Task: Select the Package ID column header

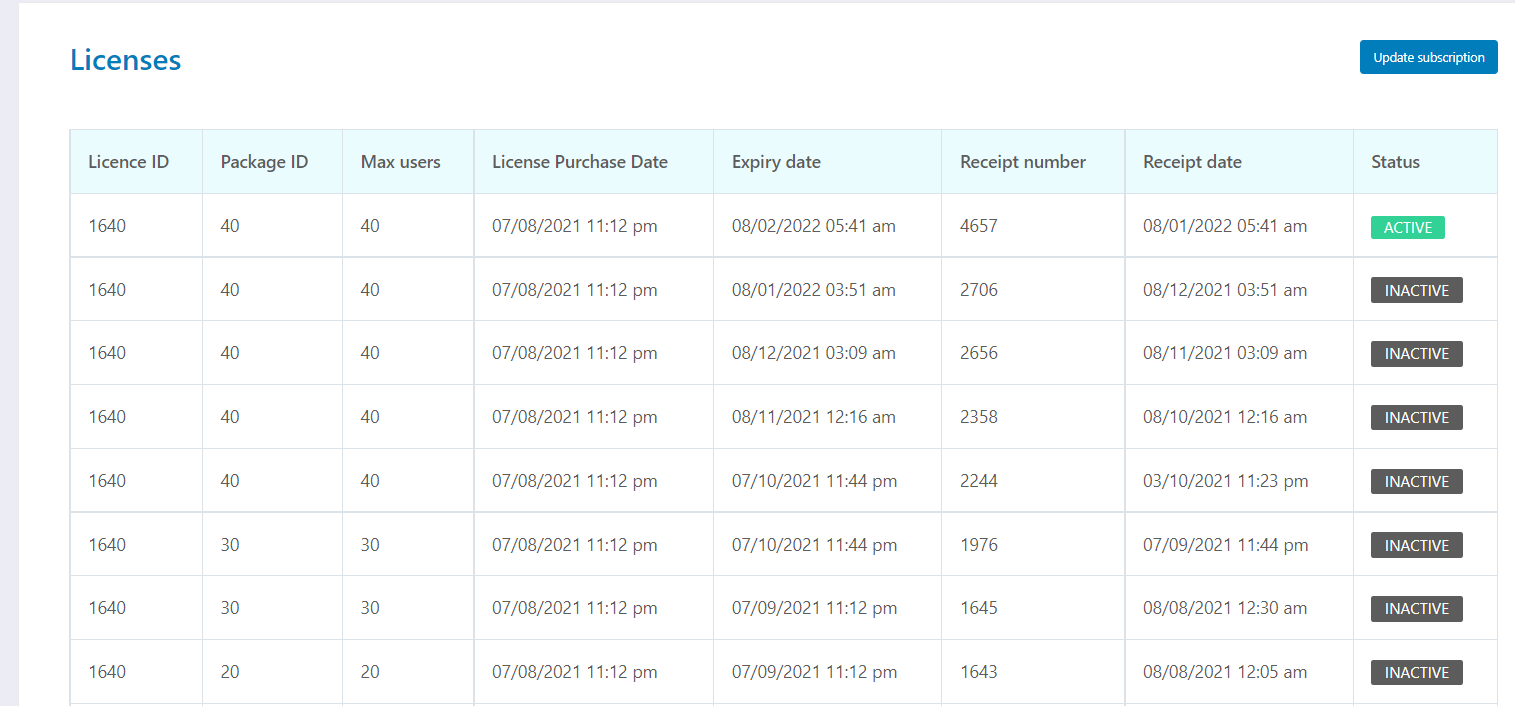Action: (x=264, y=162)
